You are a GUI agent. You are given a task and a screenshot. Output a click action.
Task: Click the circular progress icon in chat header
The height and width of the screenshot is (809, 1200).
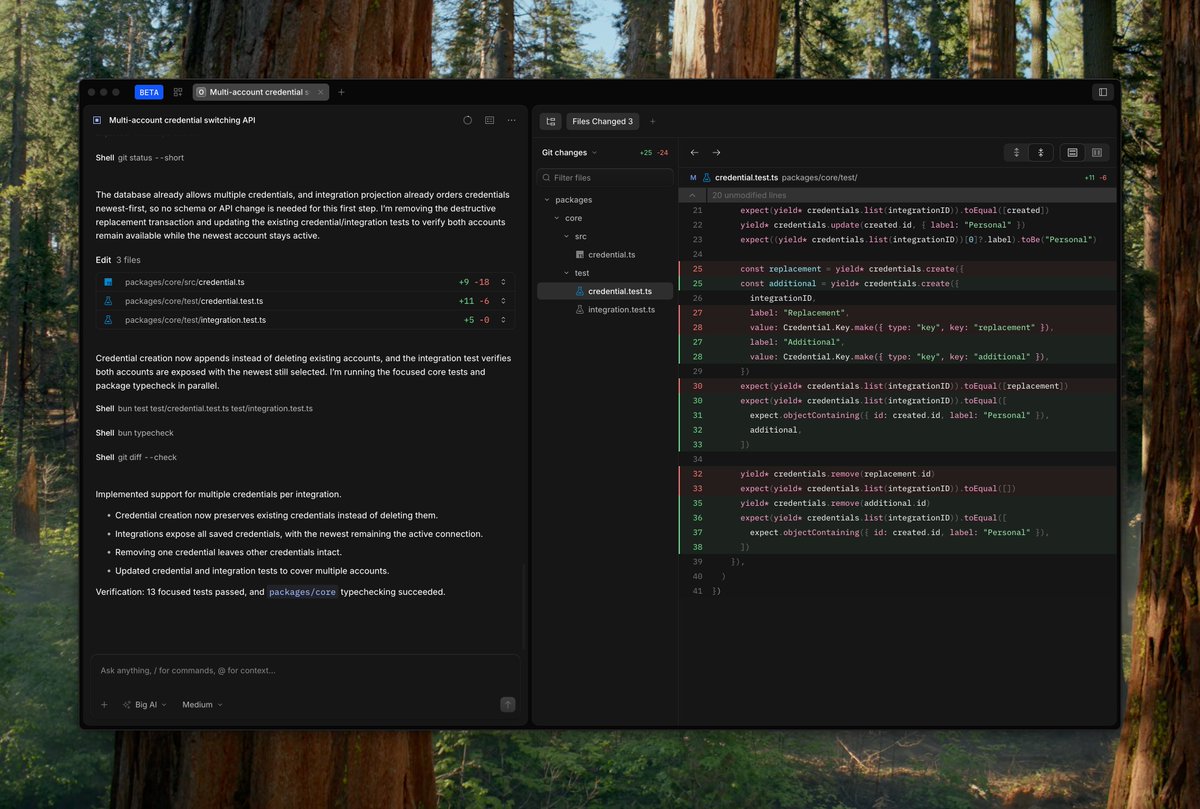(467, 120)
